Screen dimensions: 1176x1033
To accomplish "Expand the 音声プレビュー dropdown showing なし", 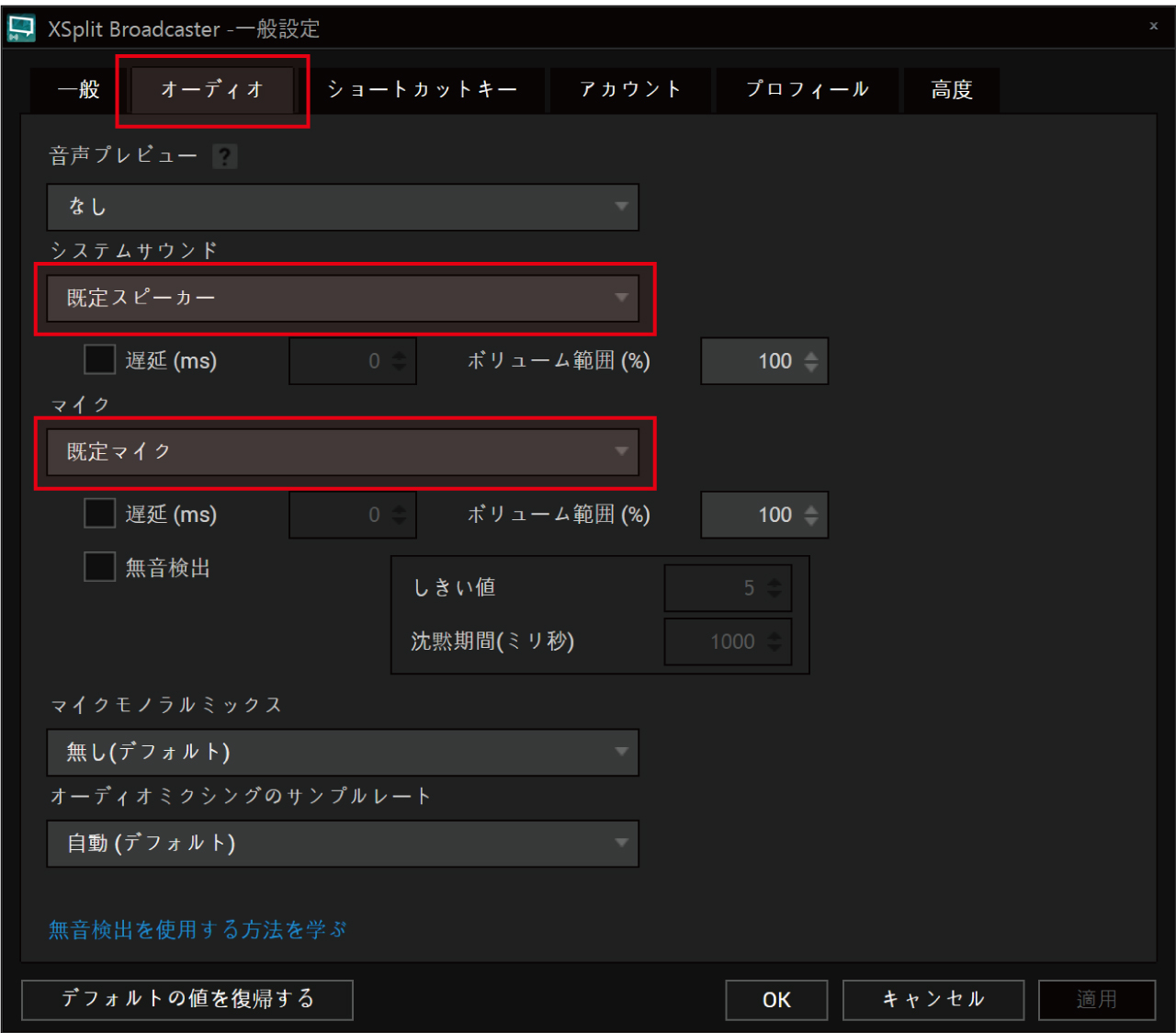I will pos(343,207).
